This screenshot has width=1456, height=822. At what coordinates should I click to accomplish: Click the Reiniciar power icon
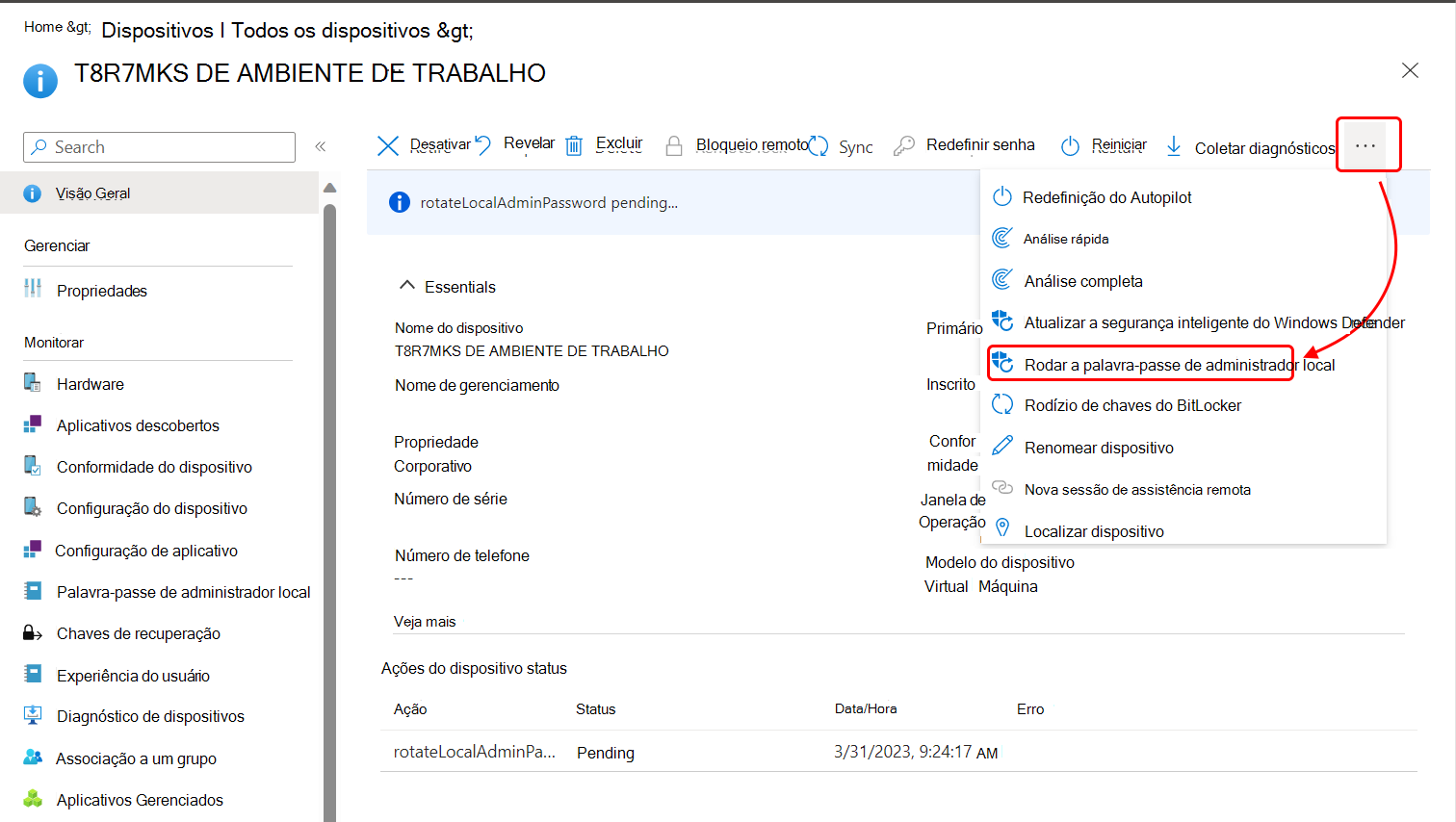click(1070, 146)
